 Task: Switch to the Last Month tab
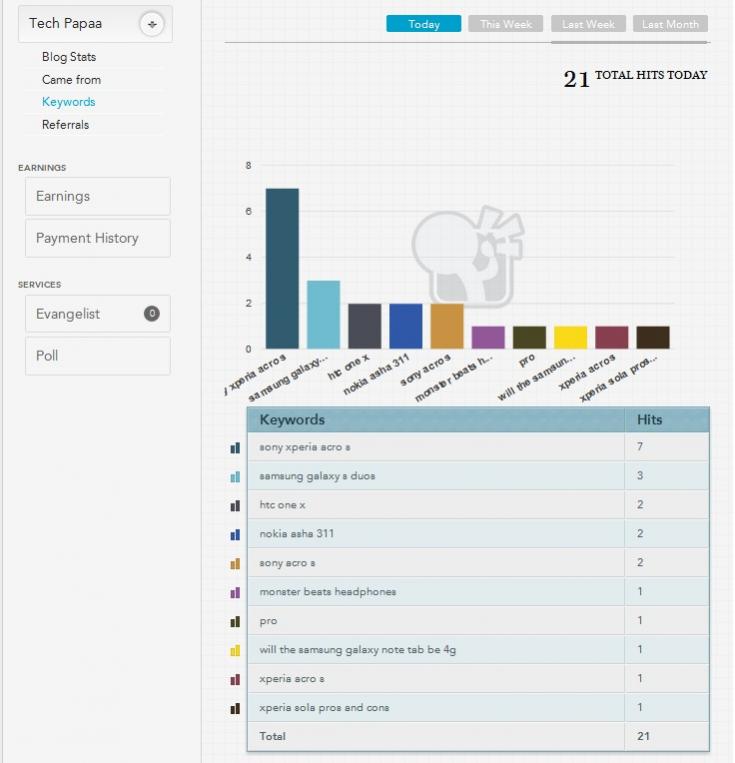670,24
